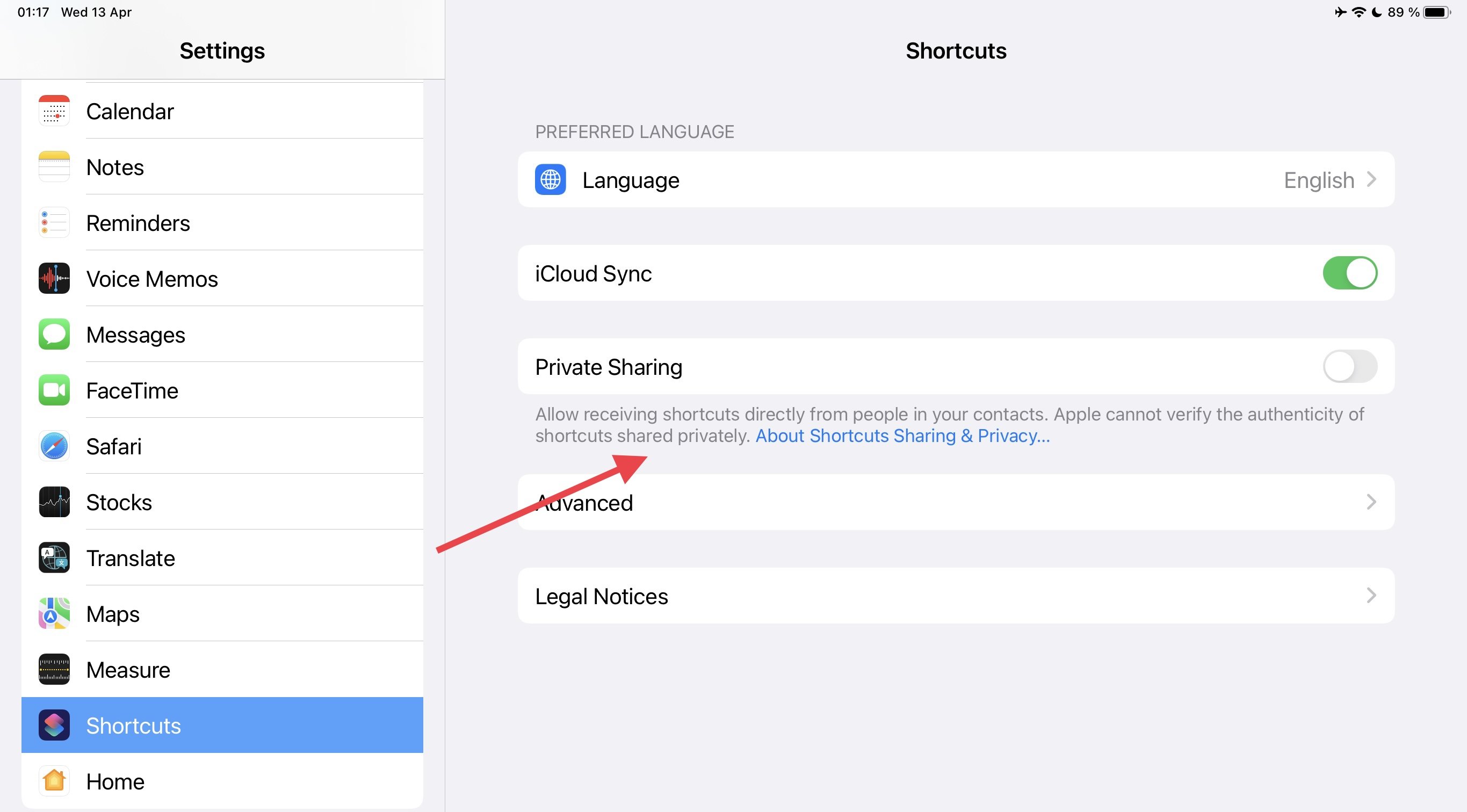Screen dimensions: 1467x812
Task: Tap the Private Sharing label
Action: point(608,367)
